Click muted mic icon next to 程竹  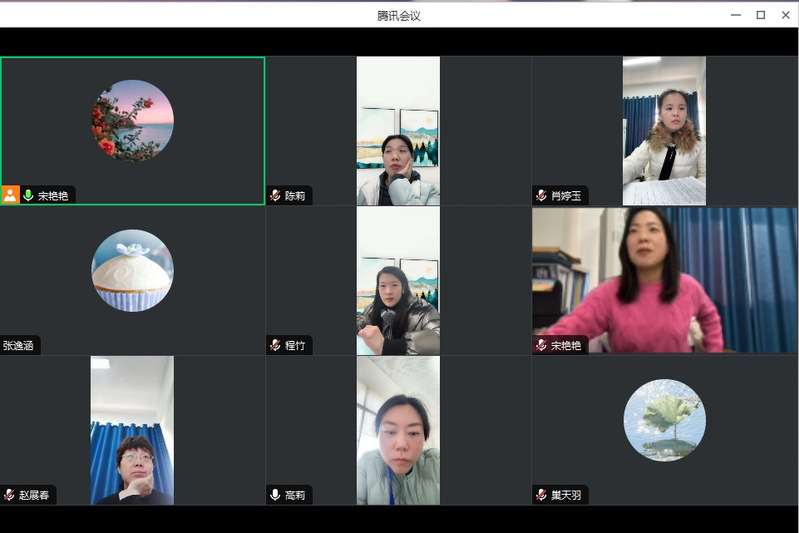(275, 345)
